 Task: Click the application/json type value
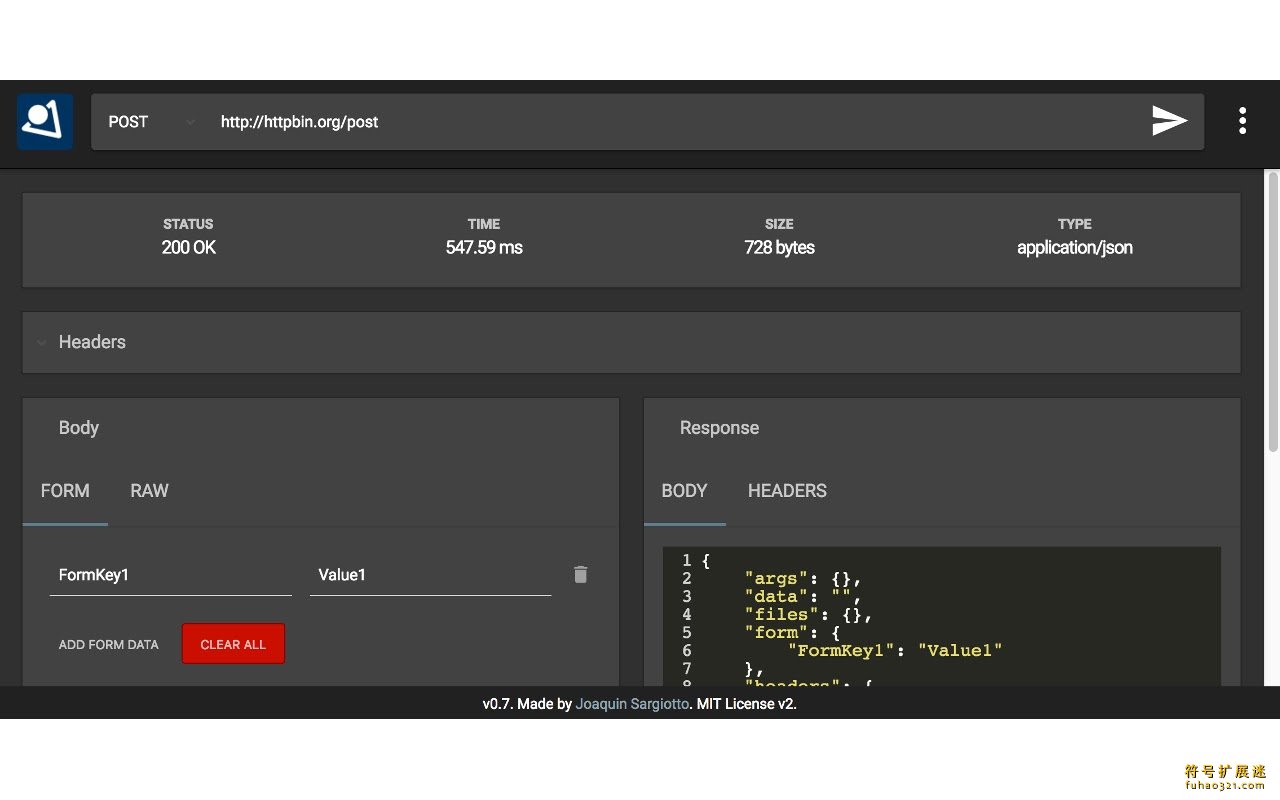coord(1075,247)
